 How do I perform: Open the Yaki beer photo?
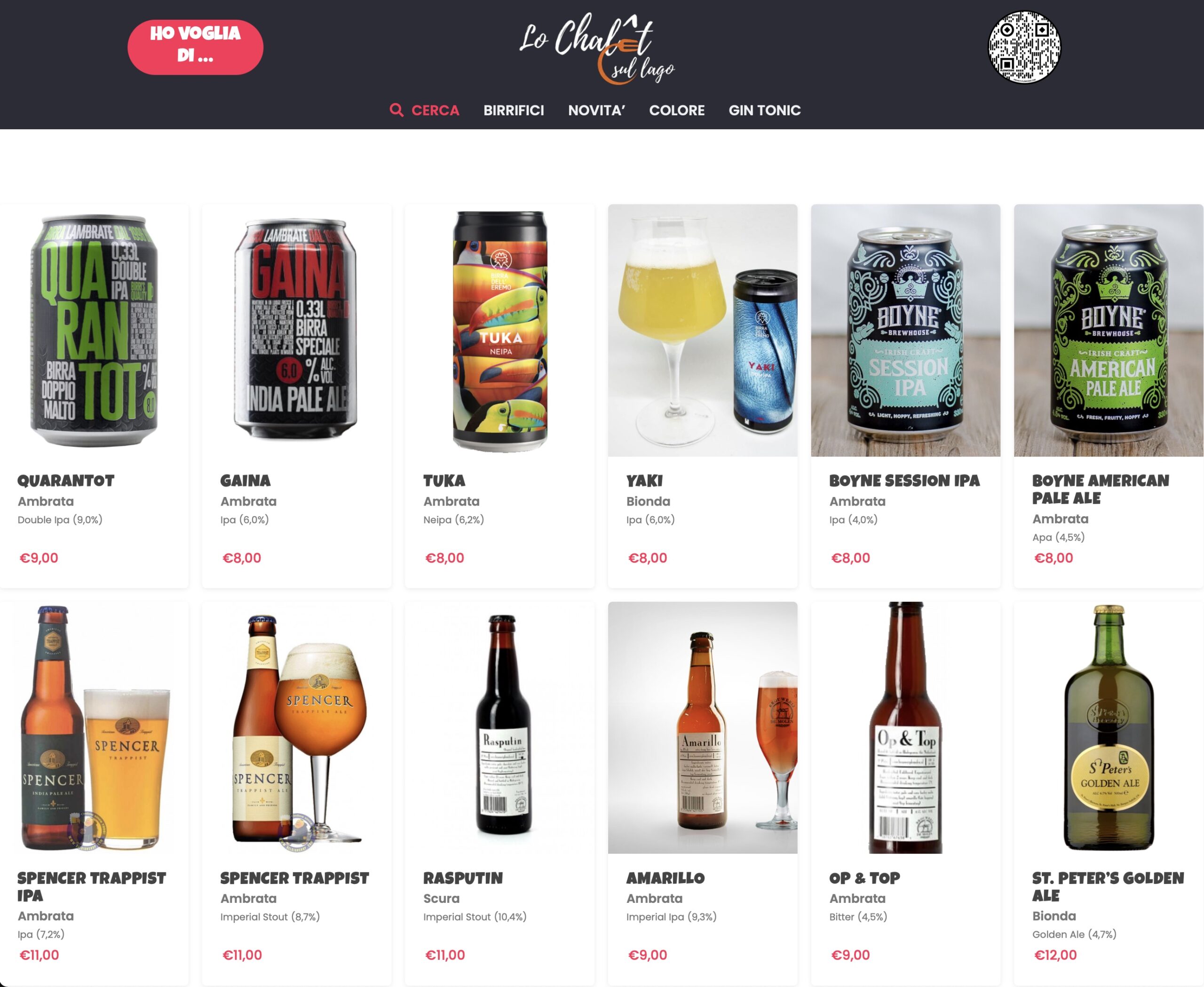click(702, 330)
